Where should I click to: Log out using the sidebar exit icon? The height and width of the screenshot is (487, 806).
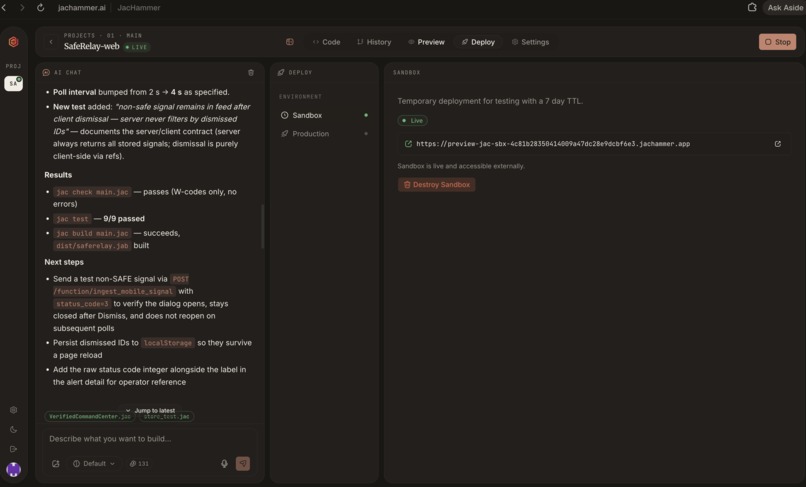13,449
